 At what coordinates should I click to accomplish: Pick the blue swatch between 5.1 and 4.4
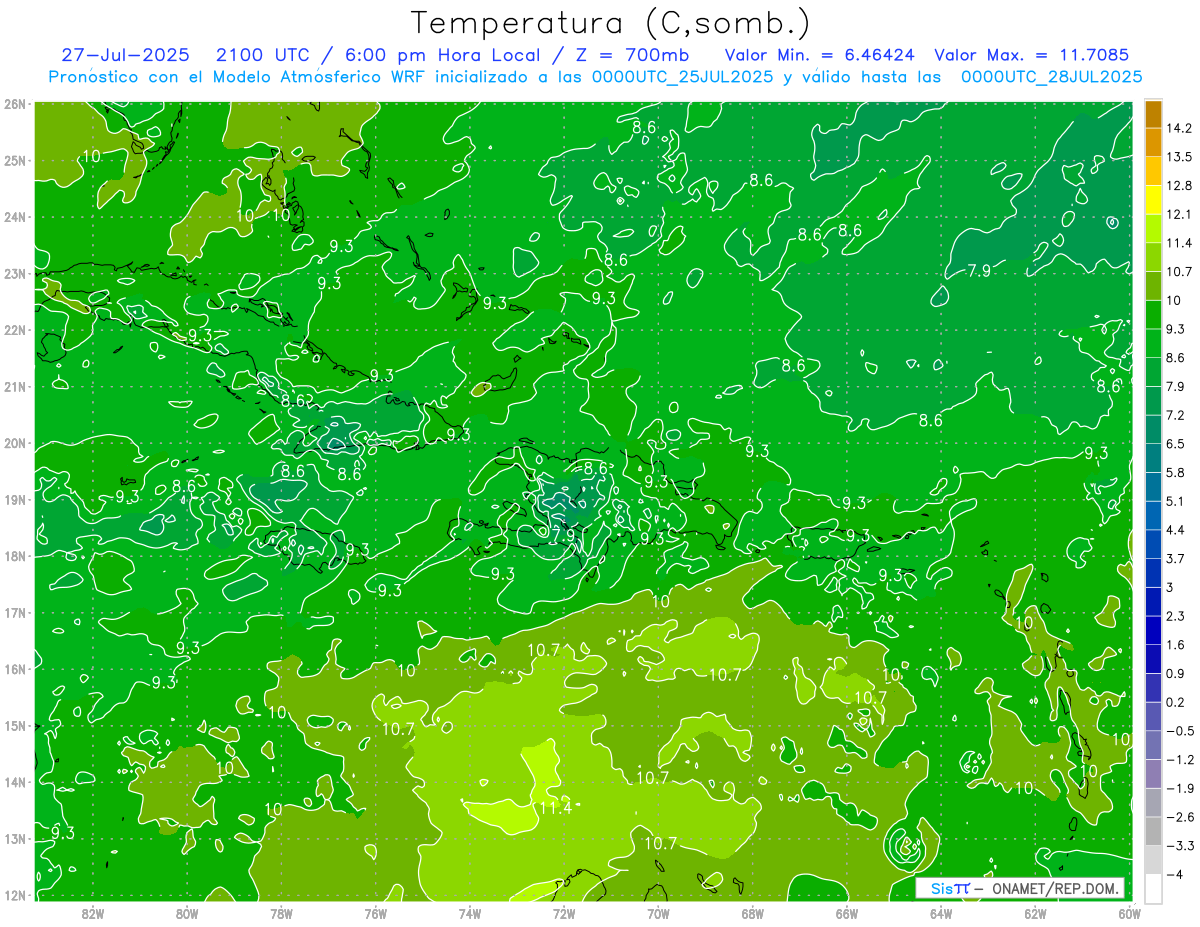(x=1153, y=515)
